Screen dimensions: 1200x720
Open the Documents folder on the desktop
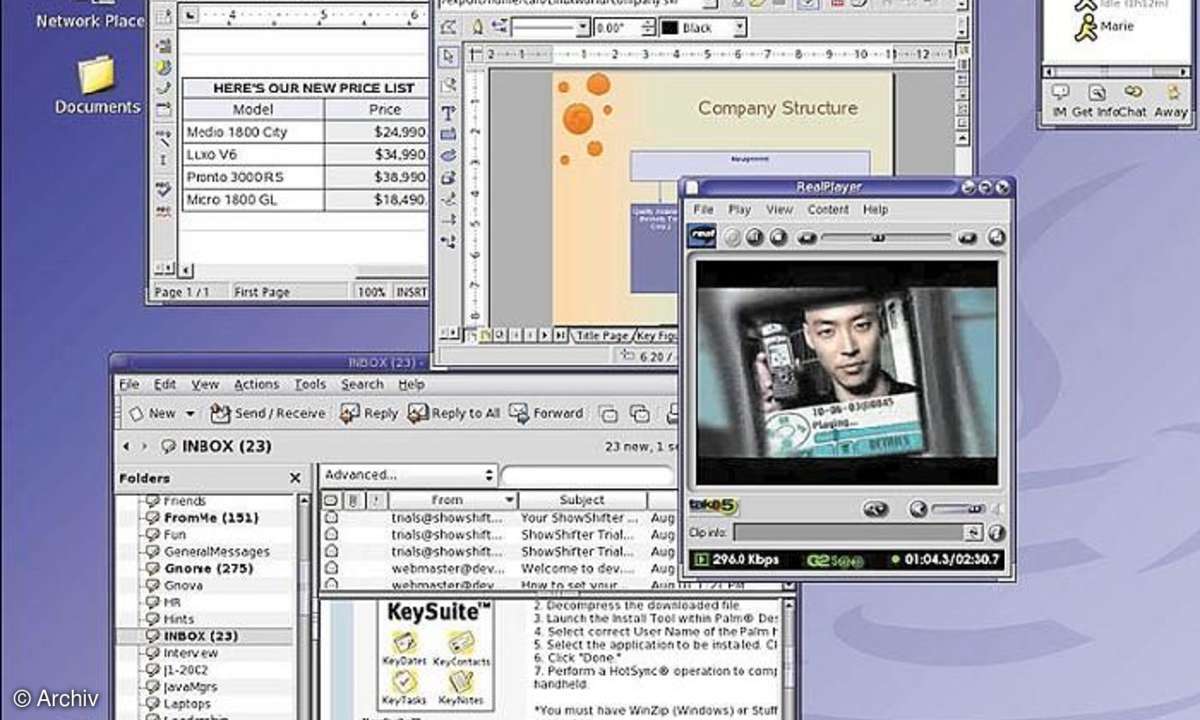pyautogui.click(x=97, y=85)
